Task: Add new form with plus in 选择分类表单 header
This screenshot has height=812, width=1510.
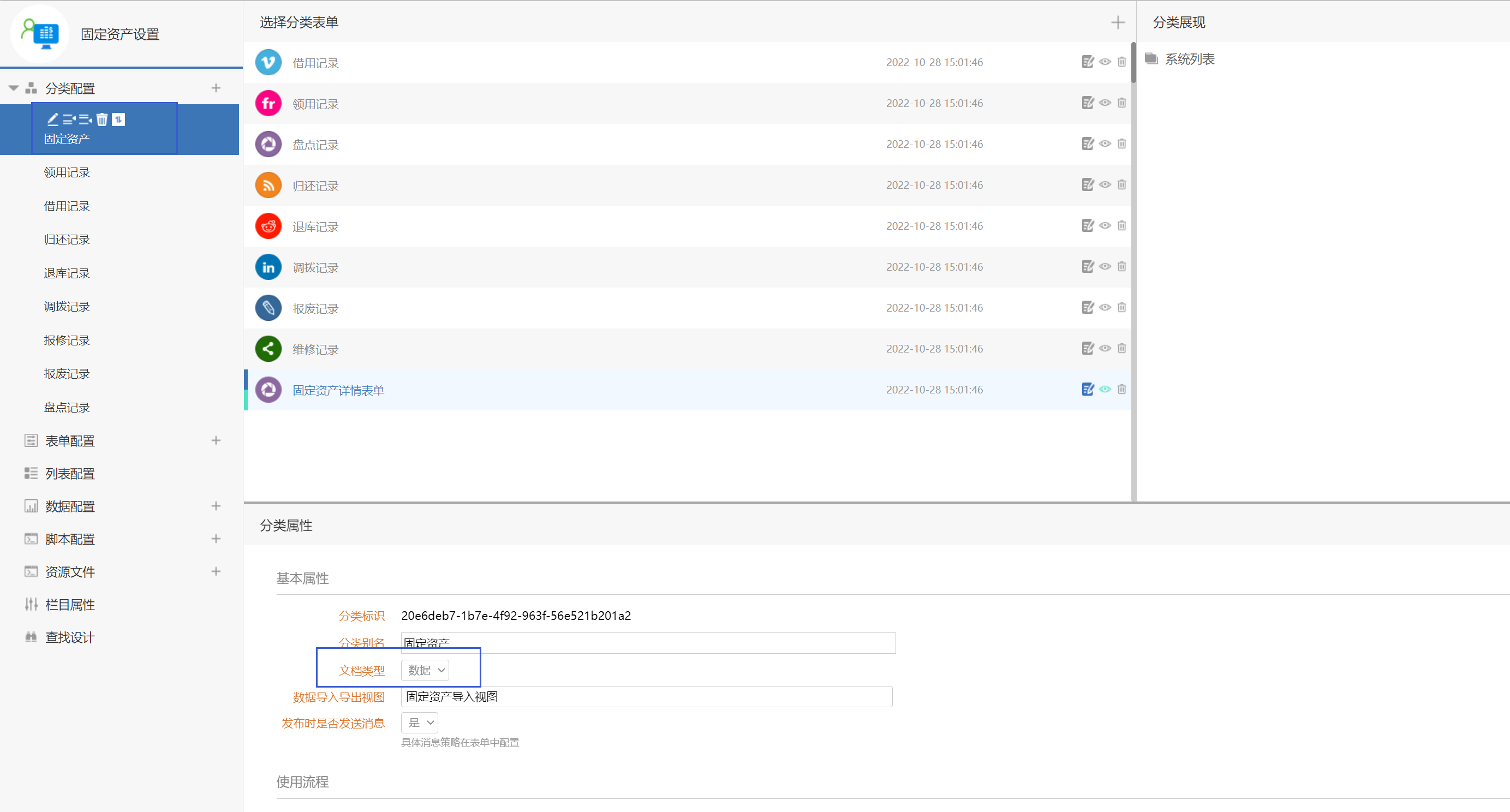Action: click(1117, 23)
